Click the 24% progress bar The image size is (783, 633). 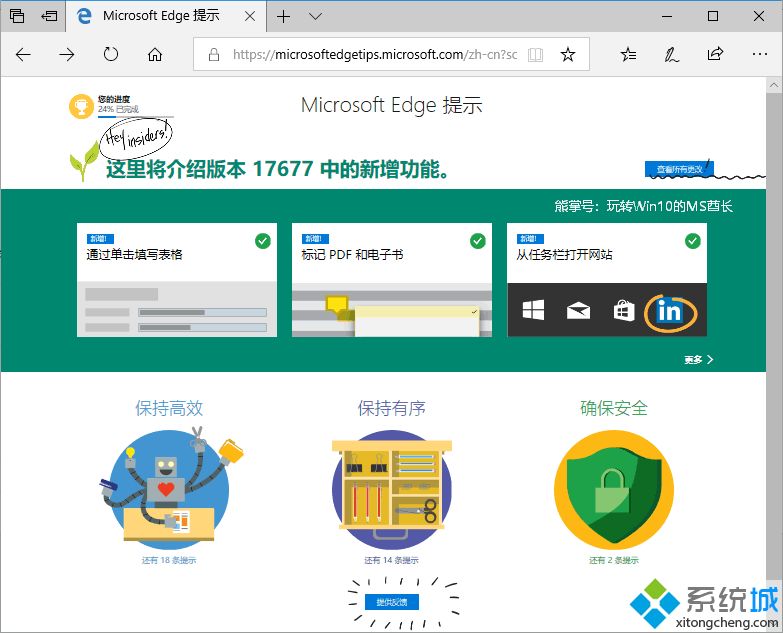coord(135,116)
